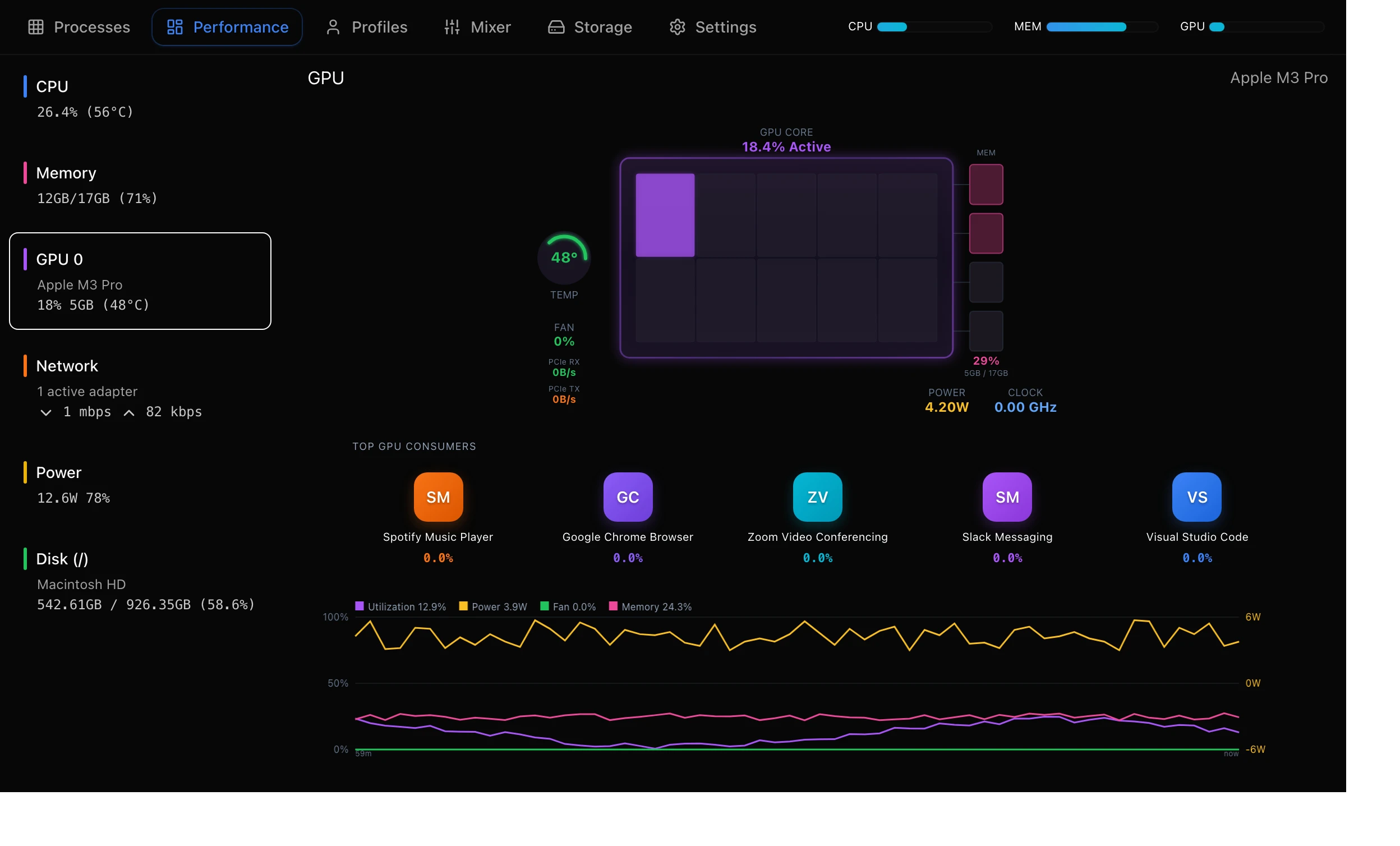Toggle the Fan legend swatch
Viewport: 1400px width, 846px height.
[544, 606]
